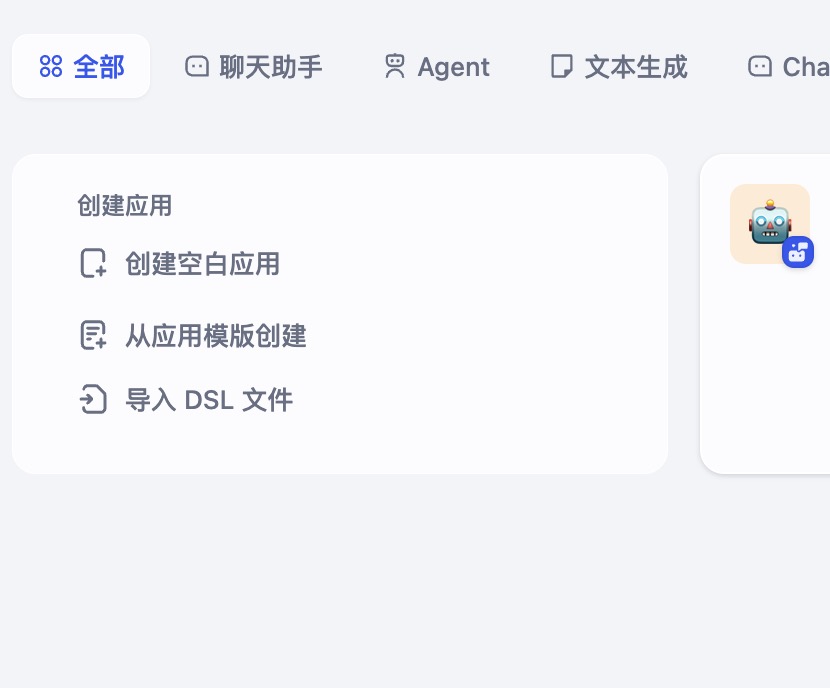Image resolution: width=830 pixels, height=688 pixels.
Task: Click the import arrow file icon
Action: coord(93,400)
